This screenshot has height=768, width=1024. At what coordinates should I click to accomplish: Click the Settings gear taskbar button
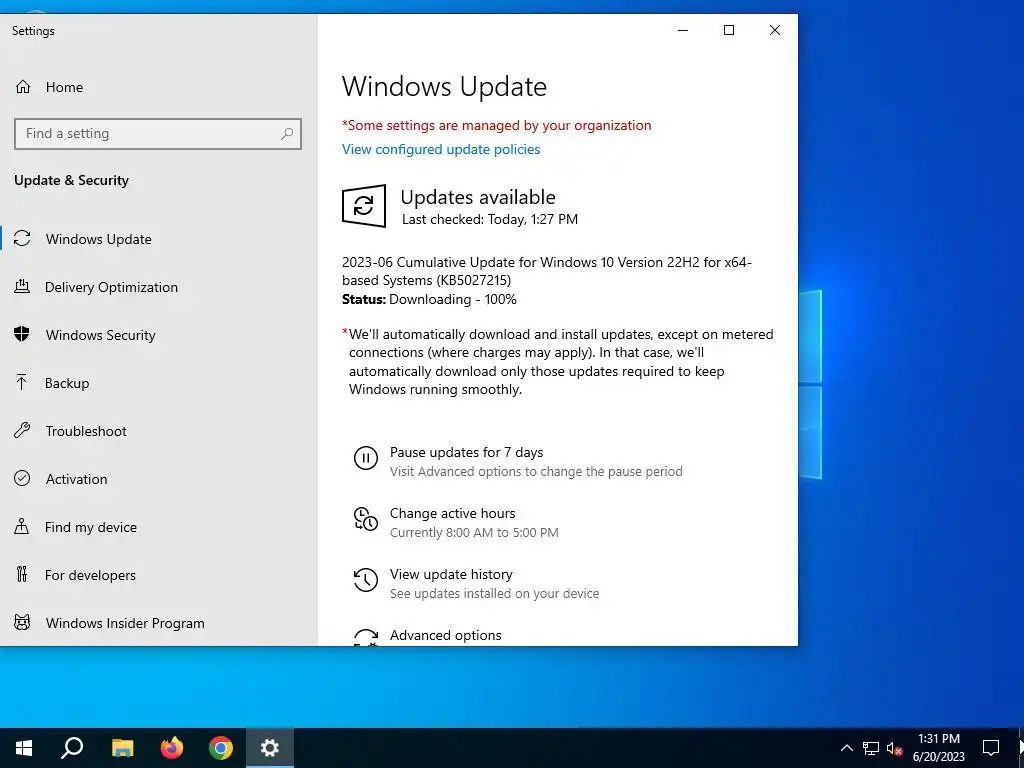pyautogui.click(x=270, y=748)
